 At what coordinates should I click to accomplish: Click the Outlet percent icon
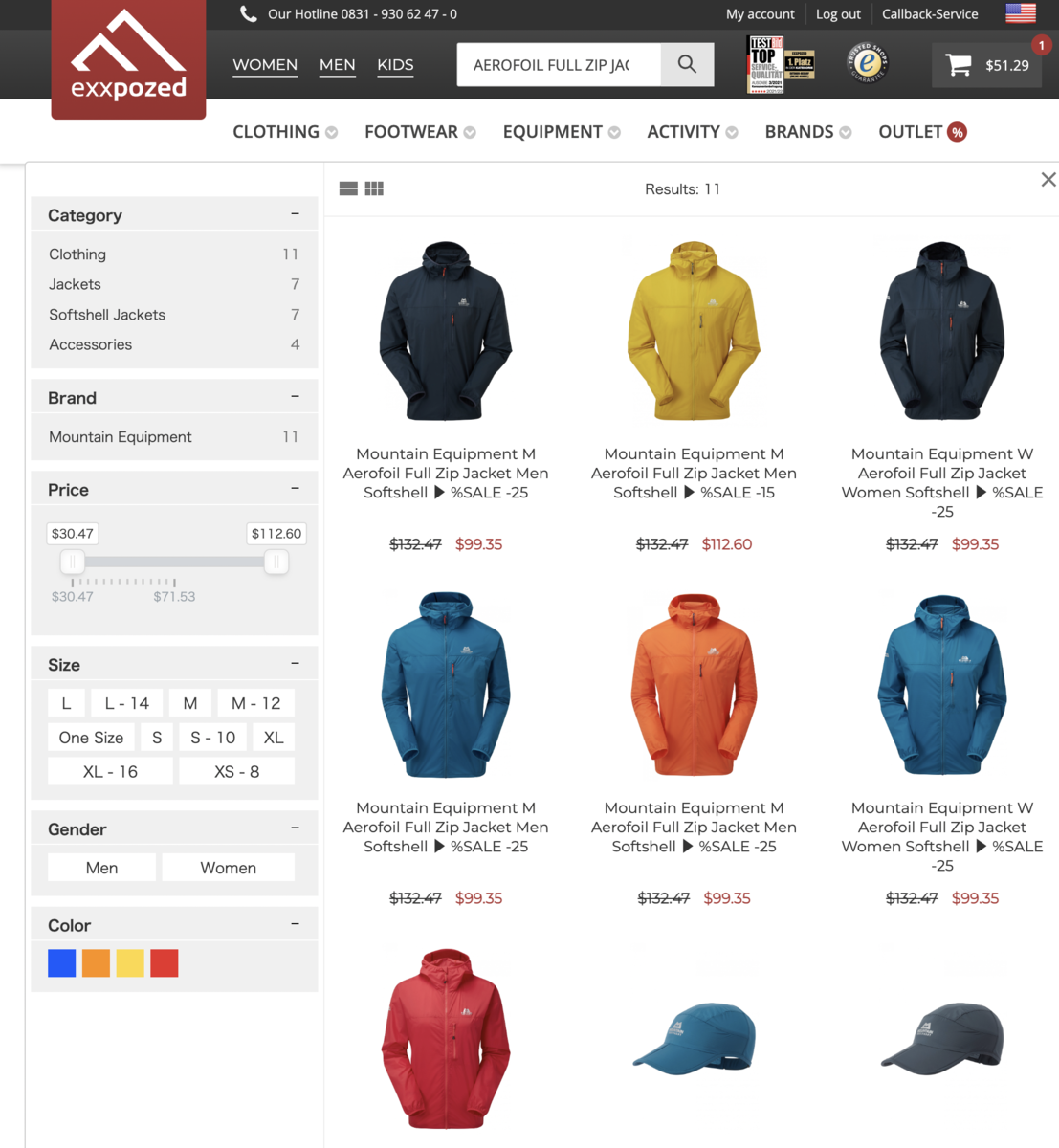pos(957,132)
